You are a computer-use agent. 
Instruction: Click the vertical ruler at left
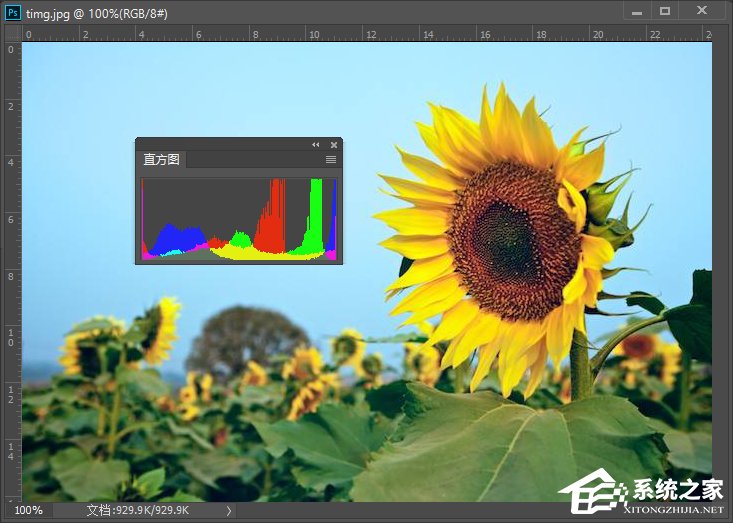13,272
